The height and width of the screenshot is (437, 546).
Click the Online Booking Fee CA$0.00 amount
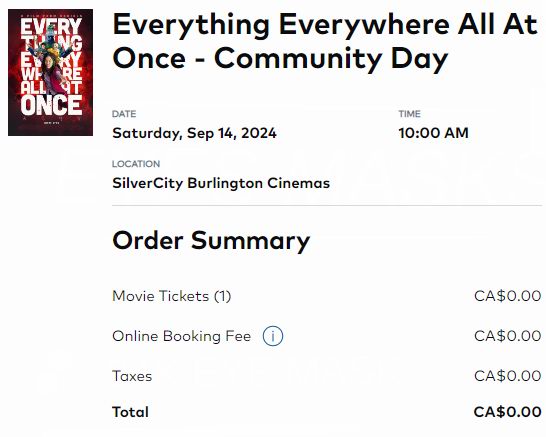[507, 336]
